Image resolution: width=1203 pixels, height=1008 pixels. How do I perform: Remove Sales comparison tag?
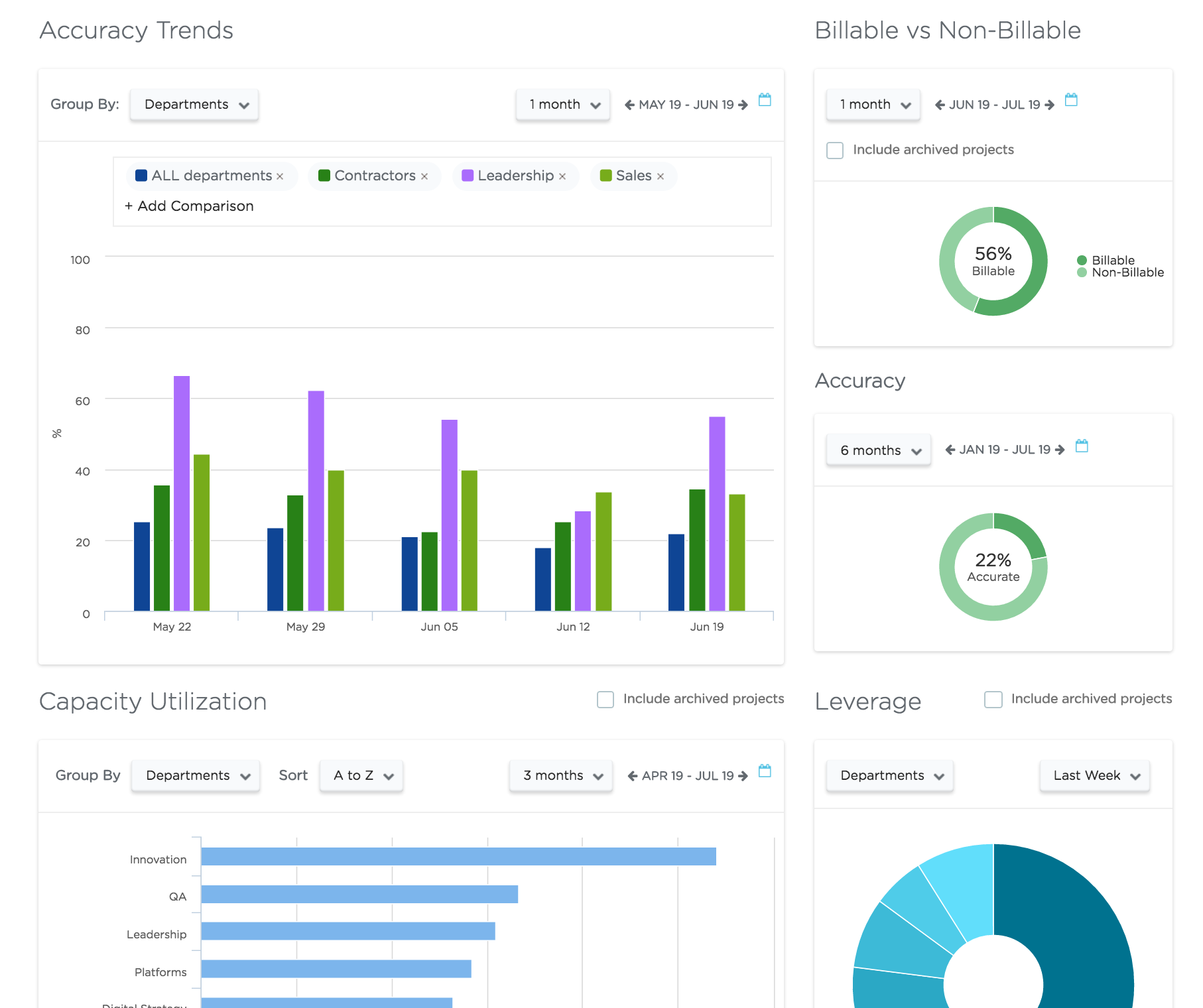[661, 176]
